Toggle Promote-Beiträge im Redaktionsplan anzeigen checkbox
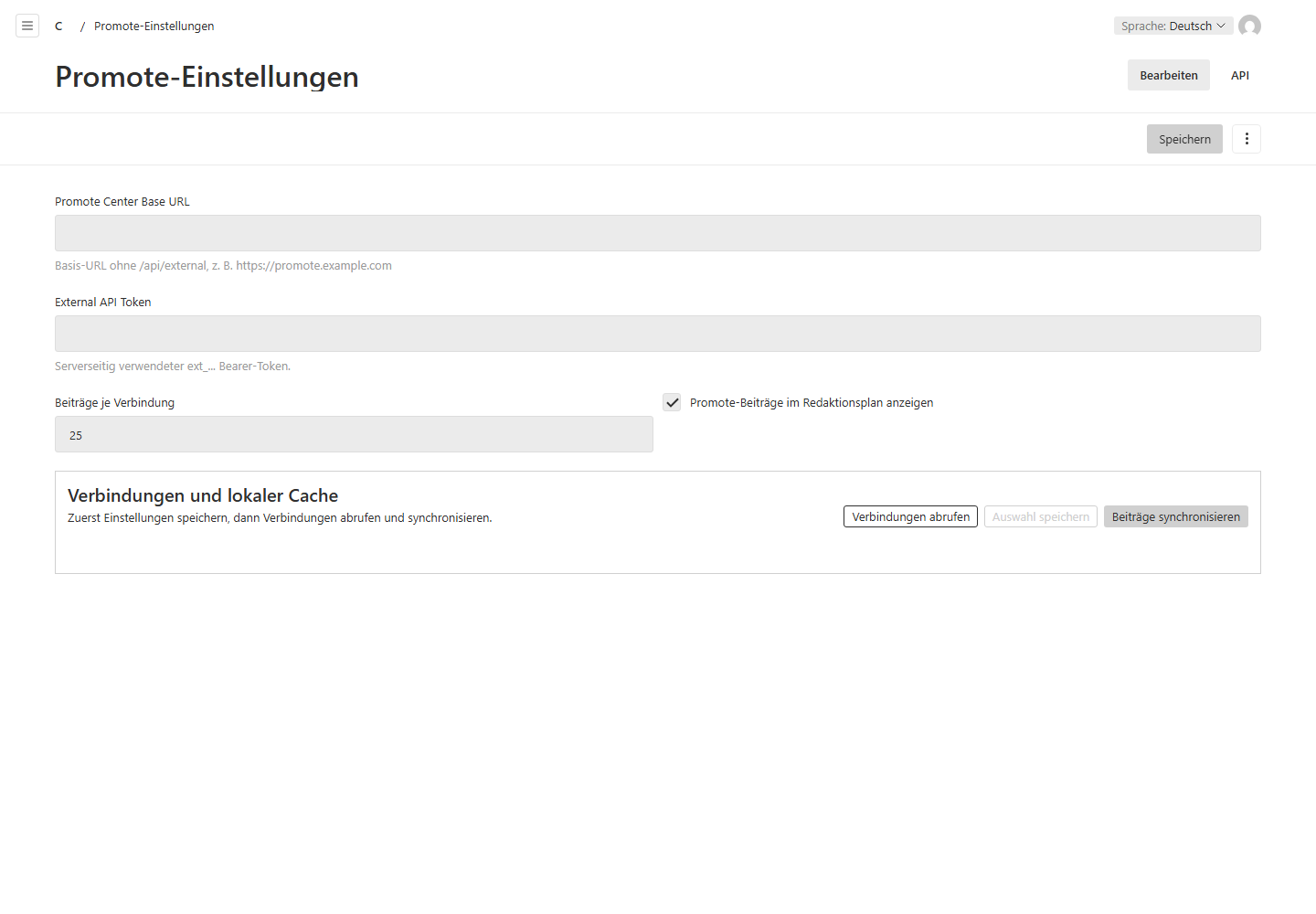The image size is (1316, 914). pos(672,402)
